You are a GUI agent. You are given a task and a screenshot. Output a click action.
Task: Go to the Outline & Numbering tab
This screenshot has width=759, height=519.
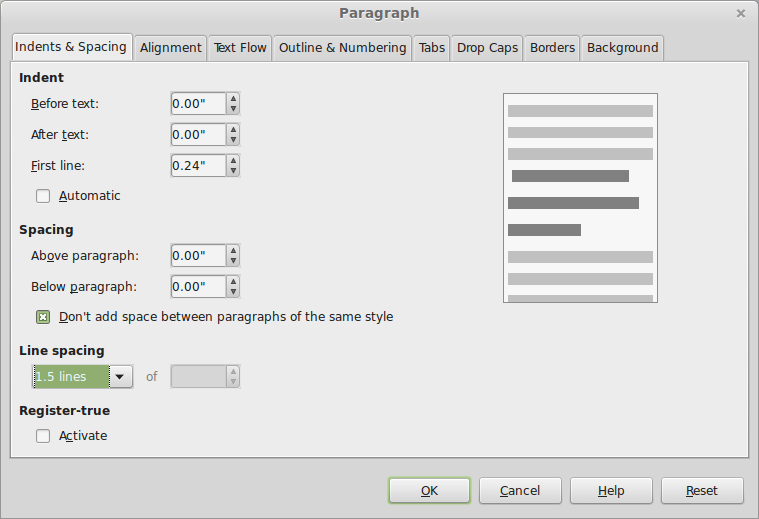[342, 47]
